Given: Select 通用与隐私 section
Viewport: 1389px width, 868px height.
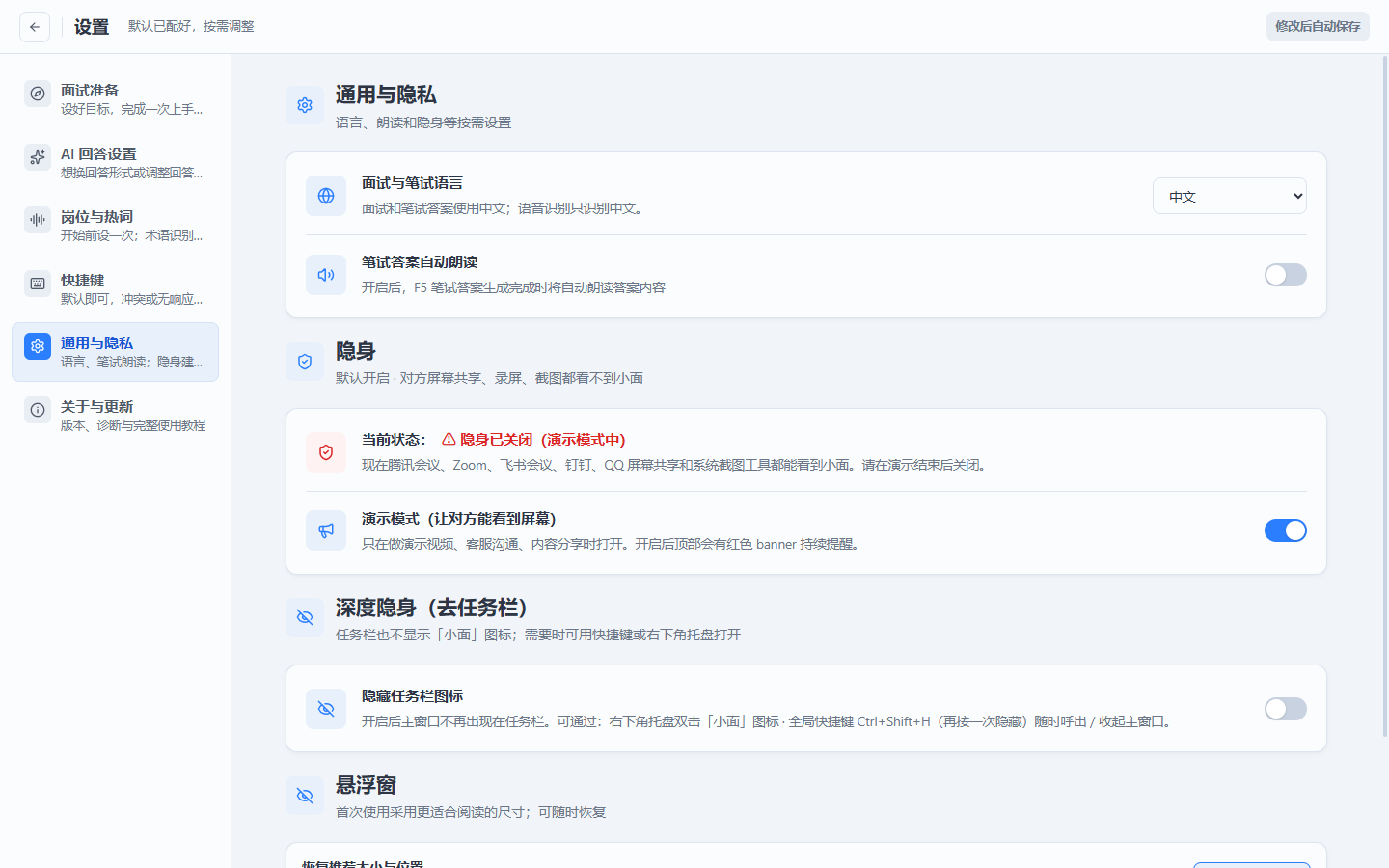Looking at the screenshot, I should point(116,352).
